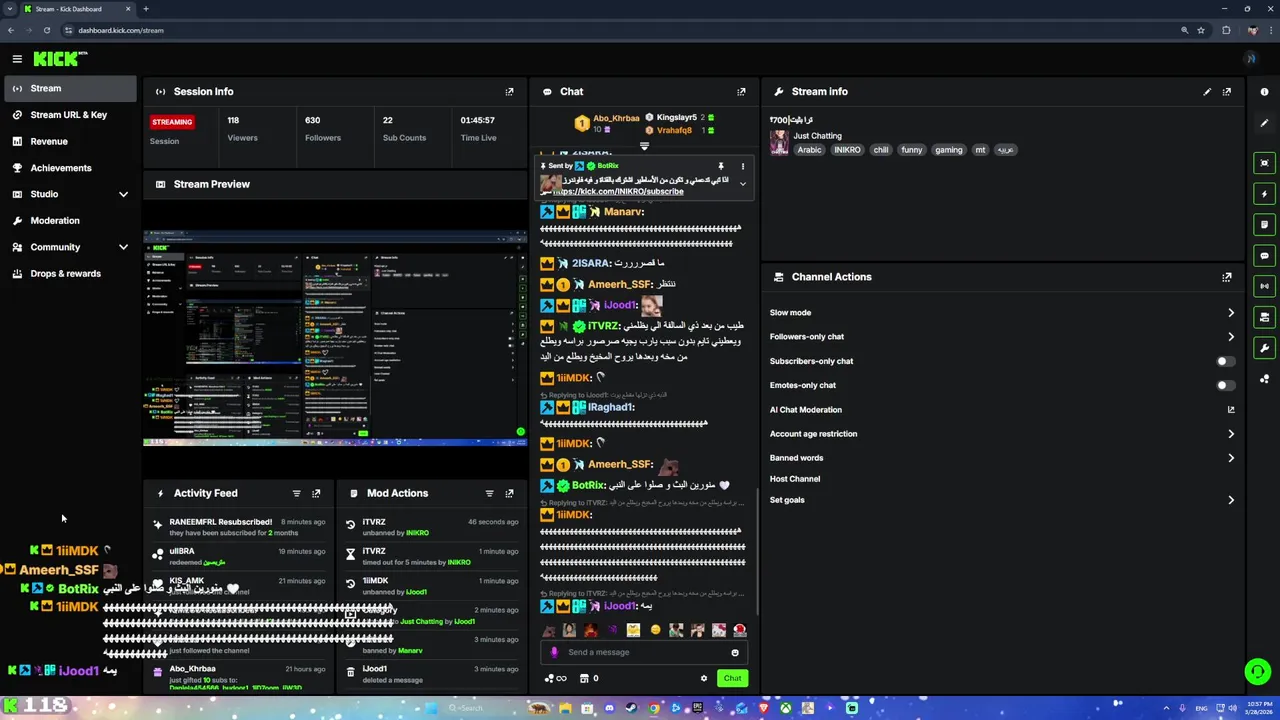Open the hamburger menu beside Kick logo
The height and width of the screenshot is (720, 1280).
(x=17, y=59)
